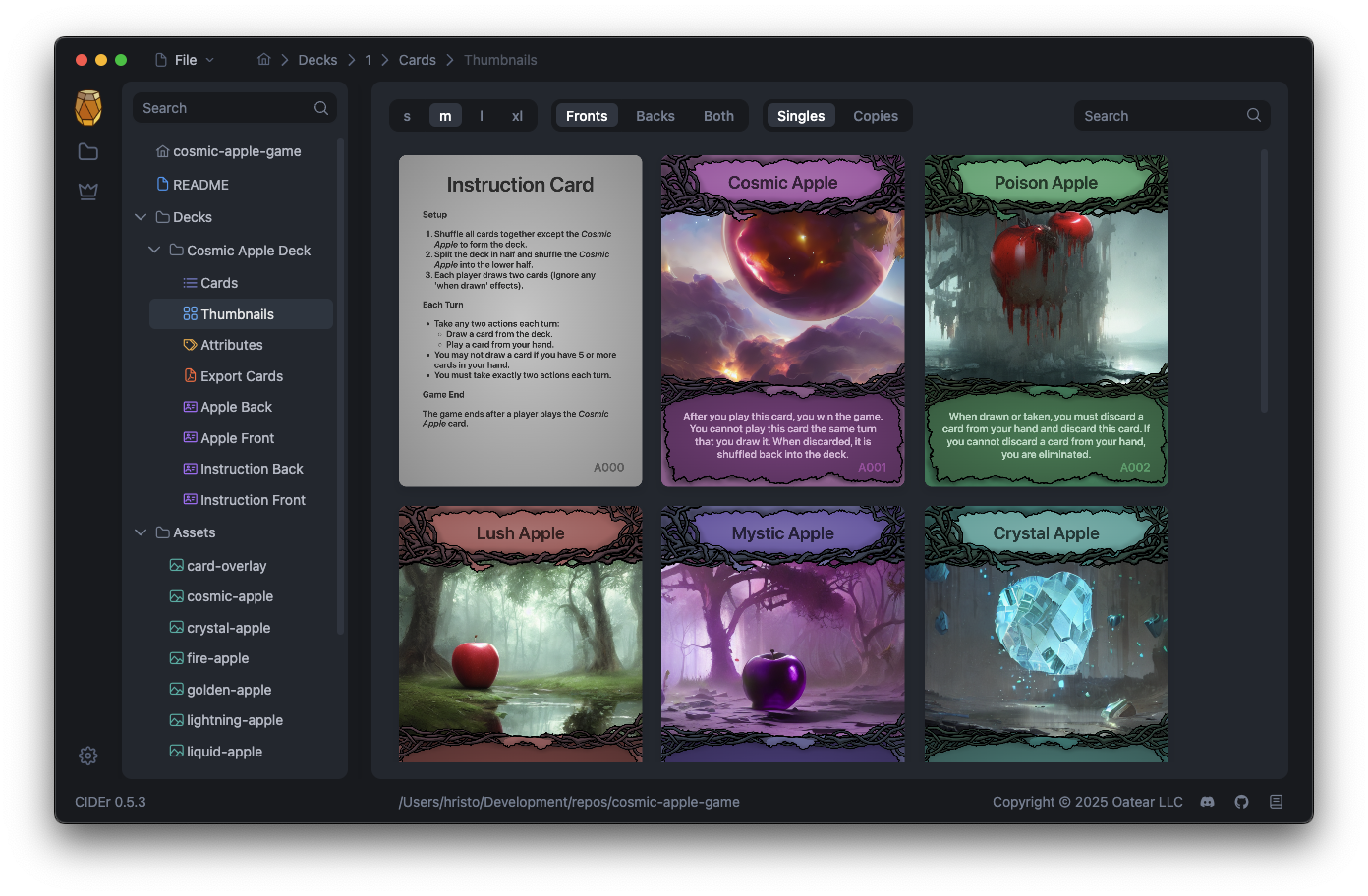Click deck 1 in the breadcrumb

(369, 60)
